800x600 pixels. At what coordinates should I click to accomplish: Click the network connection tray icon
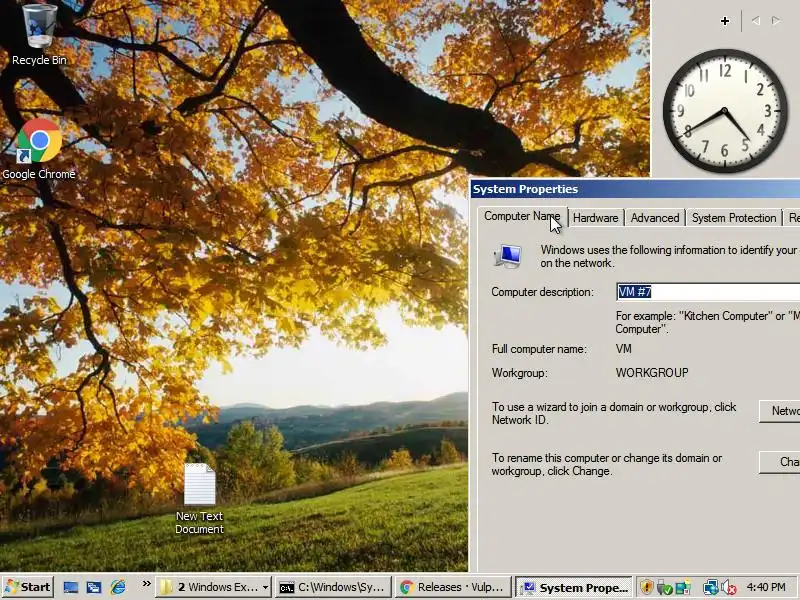(710, 587)
